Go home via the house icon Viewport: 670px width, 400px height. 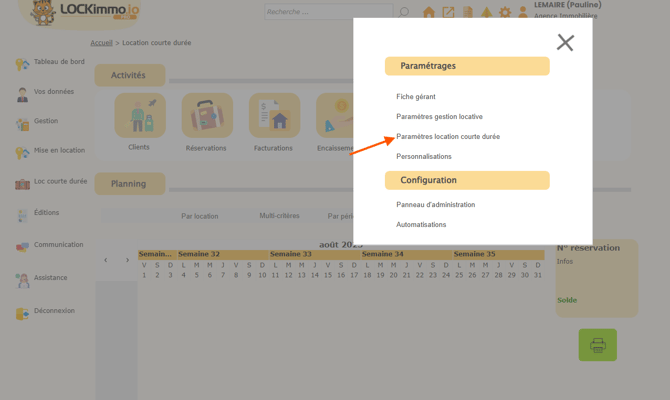pos(429,12)
